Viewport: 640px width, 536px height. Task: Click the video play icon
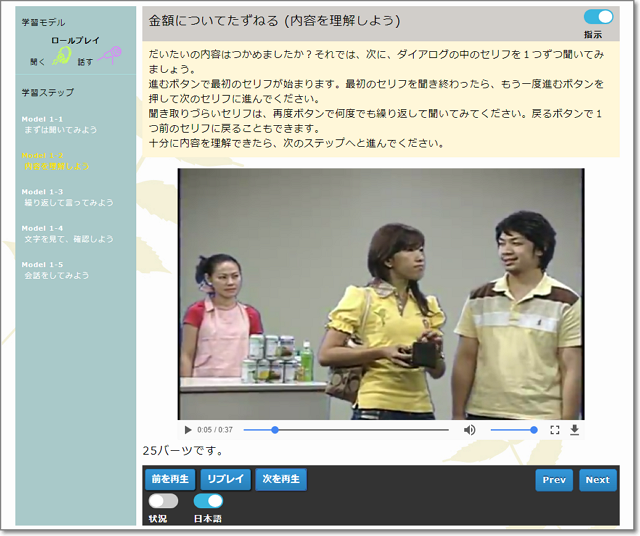[187, 430]
